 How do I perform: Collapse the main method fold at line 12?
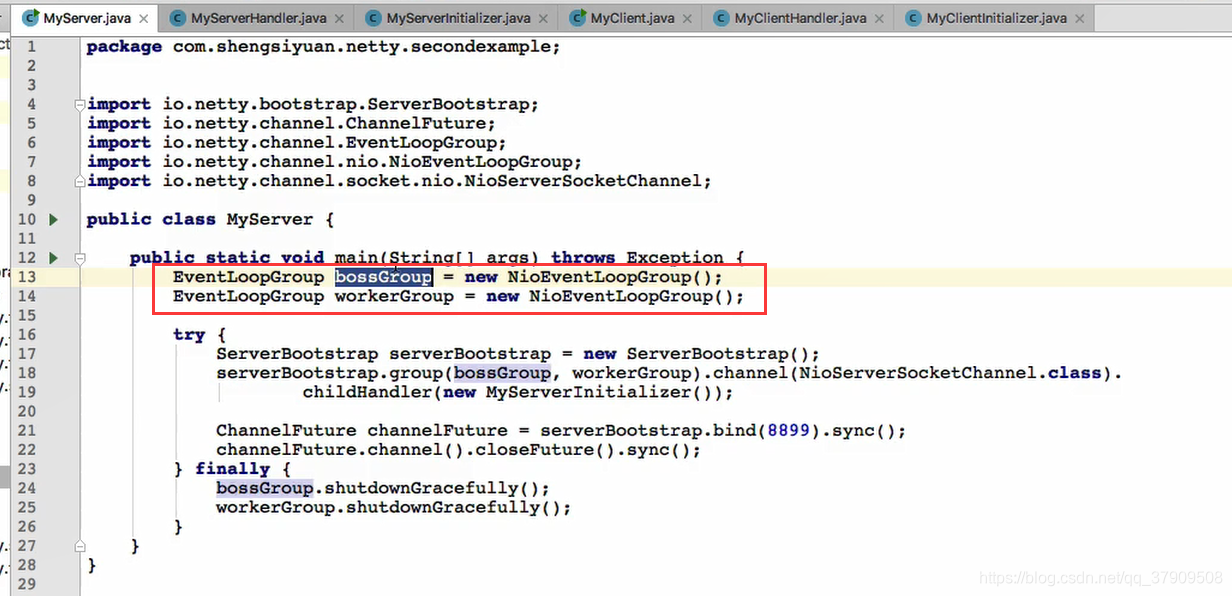tap(79, 258)
